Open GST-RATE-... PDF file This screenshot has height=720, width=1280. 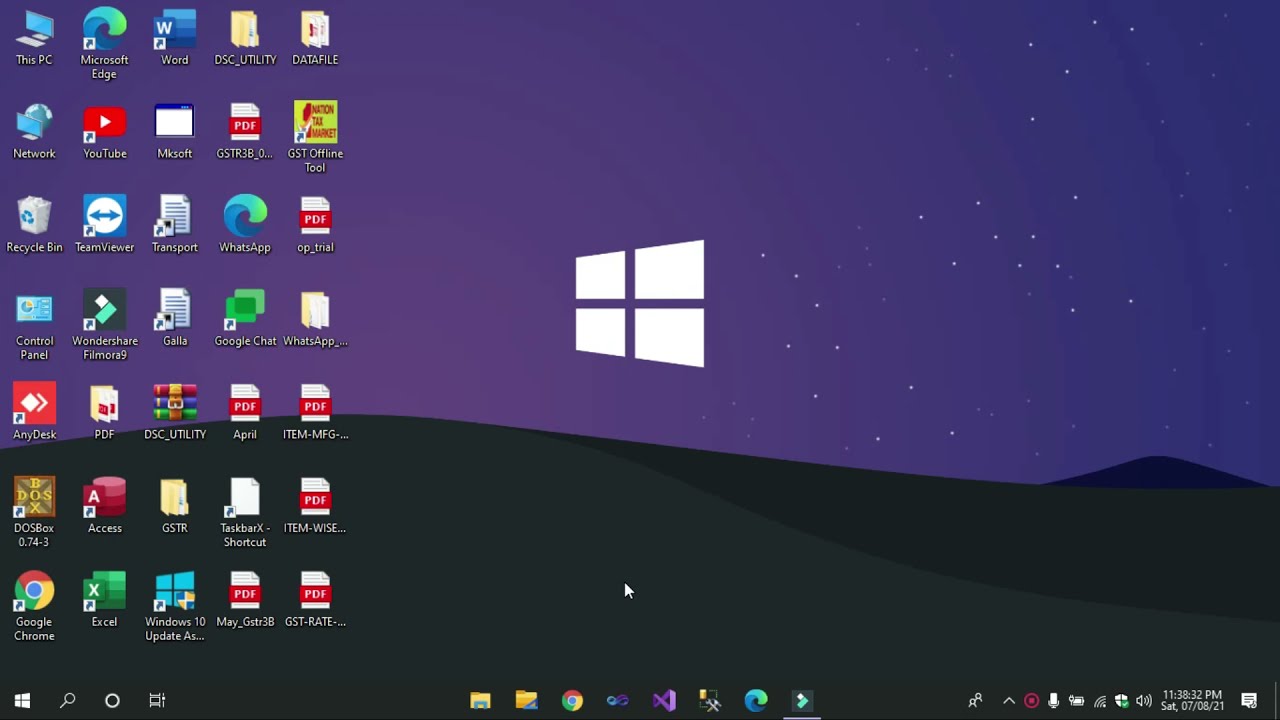tap(315, 600)
